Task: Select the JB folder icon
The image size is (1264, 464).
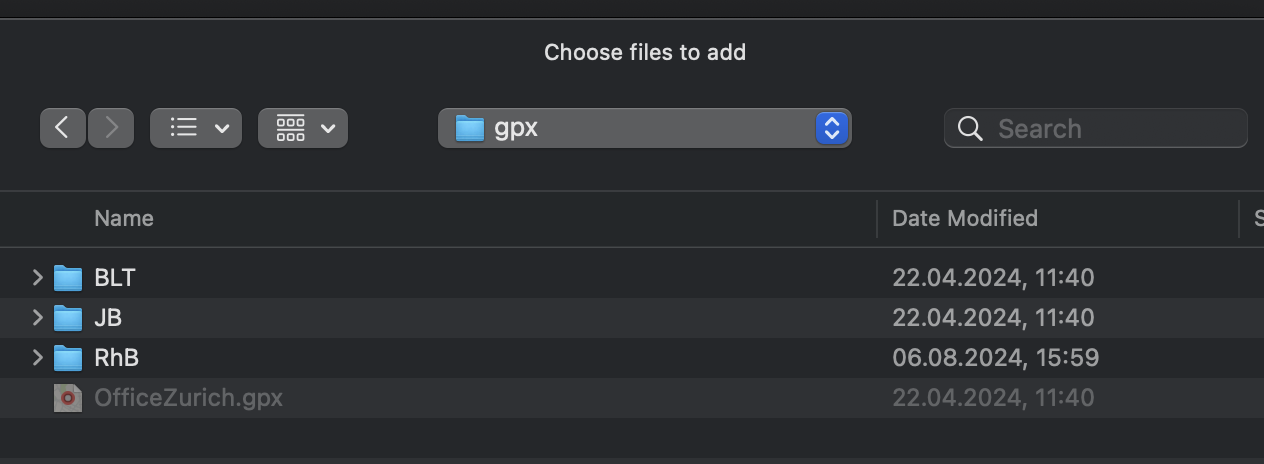Action: click(x=68, y=317)
